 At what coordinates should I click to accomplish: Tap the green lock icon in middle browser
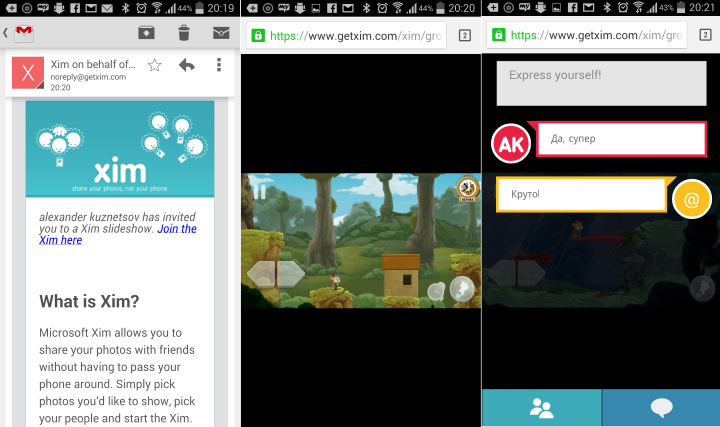[x=258, y=35]
